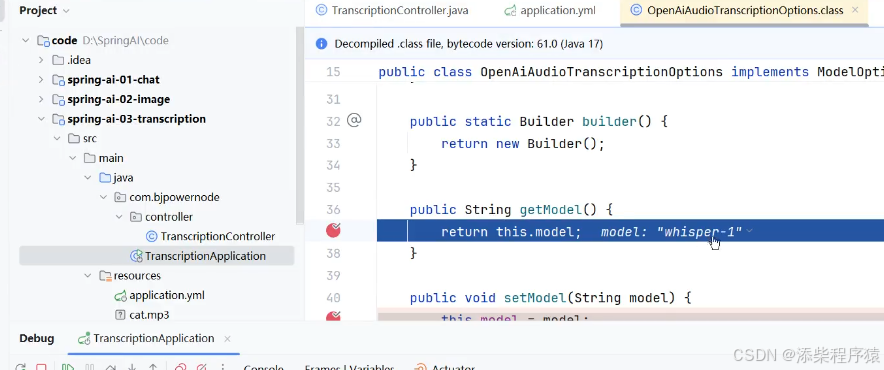Click the src folder icon
The height and width of the screenshot is (370, 884).
click(x=74, y=138)
